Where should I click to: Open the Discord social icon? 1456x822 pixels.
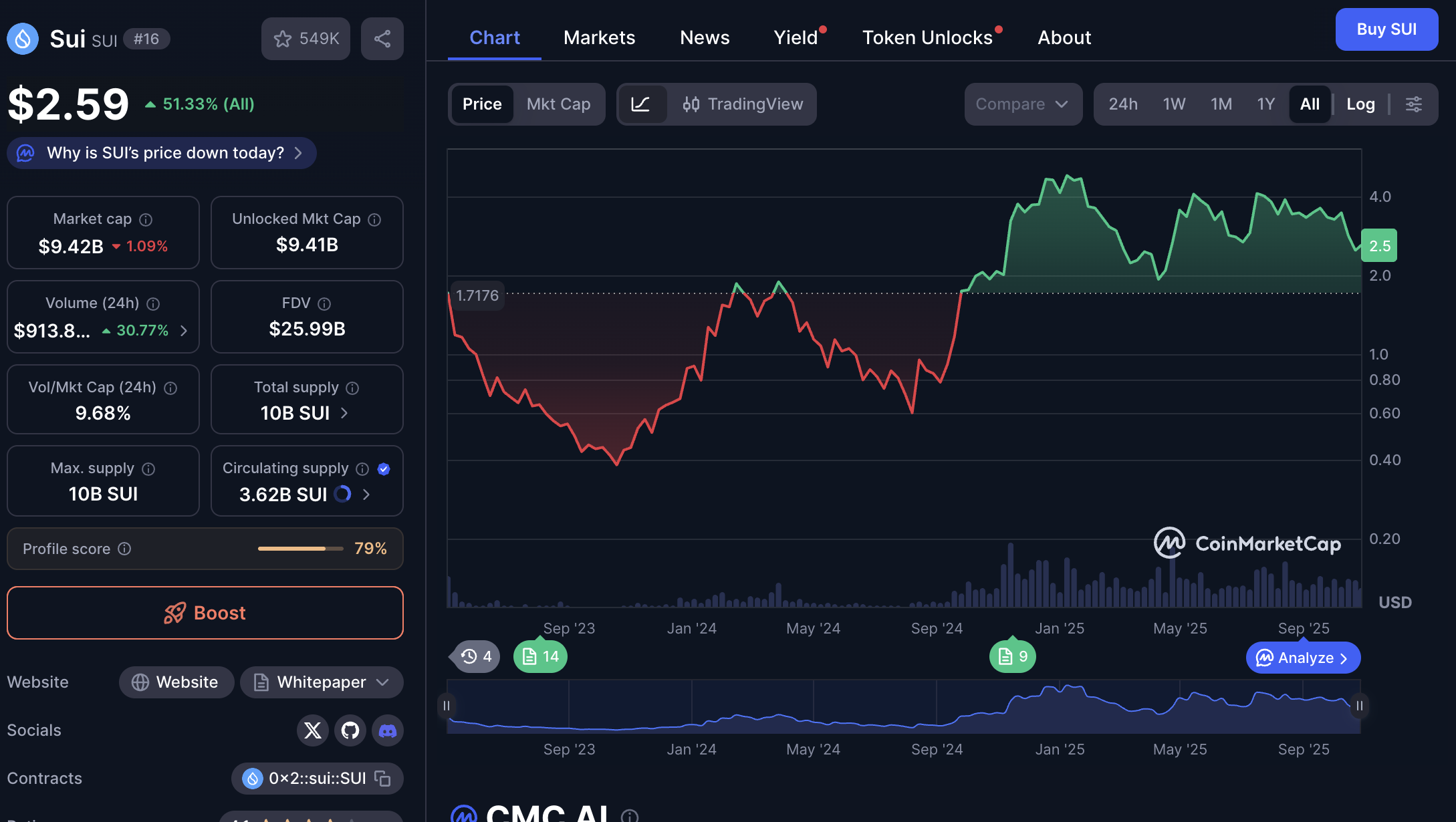(x=388, y=730)
